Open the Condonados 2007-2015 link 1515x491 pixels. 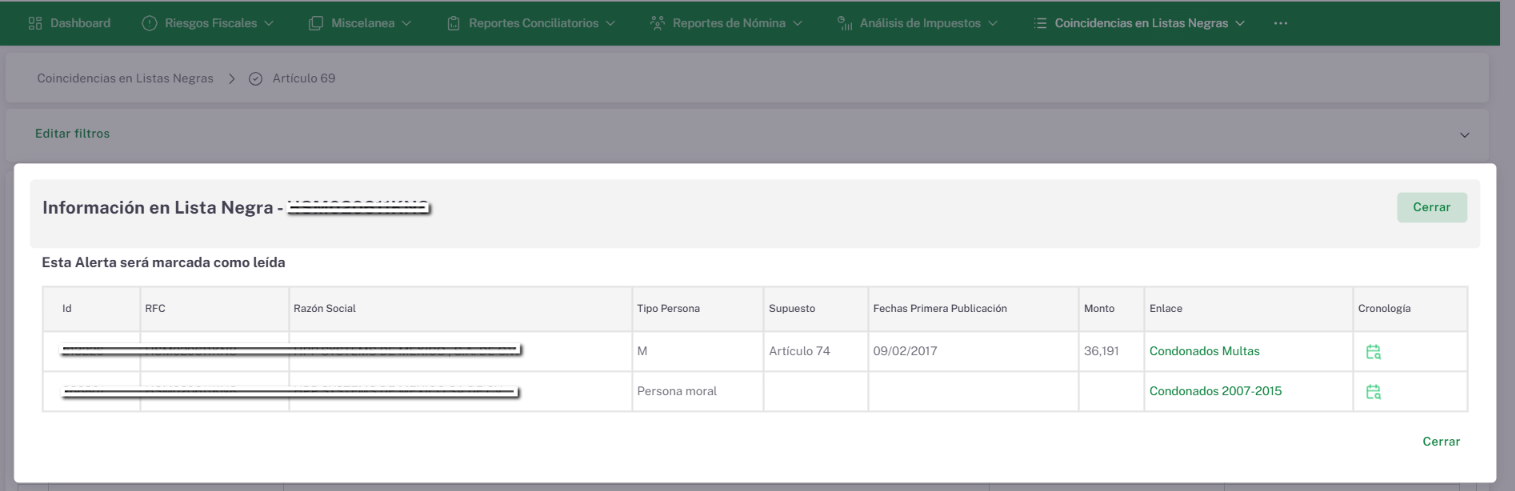click(1215, 391)
